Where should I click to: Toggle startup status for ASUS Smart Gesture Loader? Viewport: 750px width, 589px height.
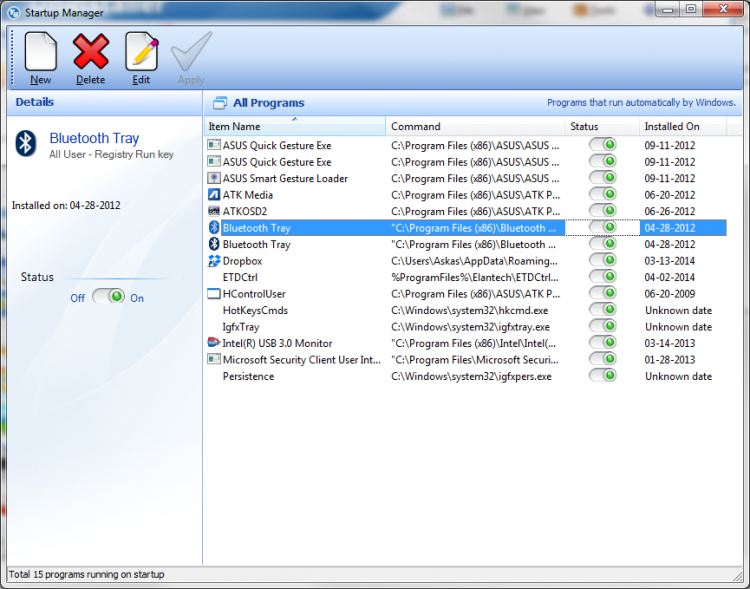(x=602, y=178)
